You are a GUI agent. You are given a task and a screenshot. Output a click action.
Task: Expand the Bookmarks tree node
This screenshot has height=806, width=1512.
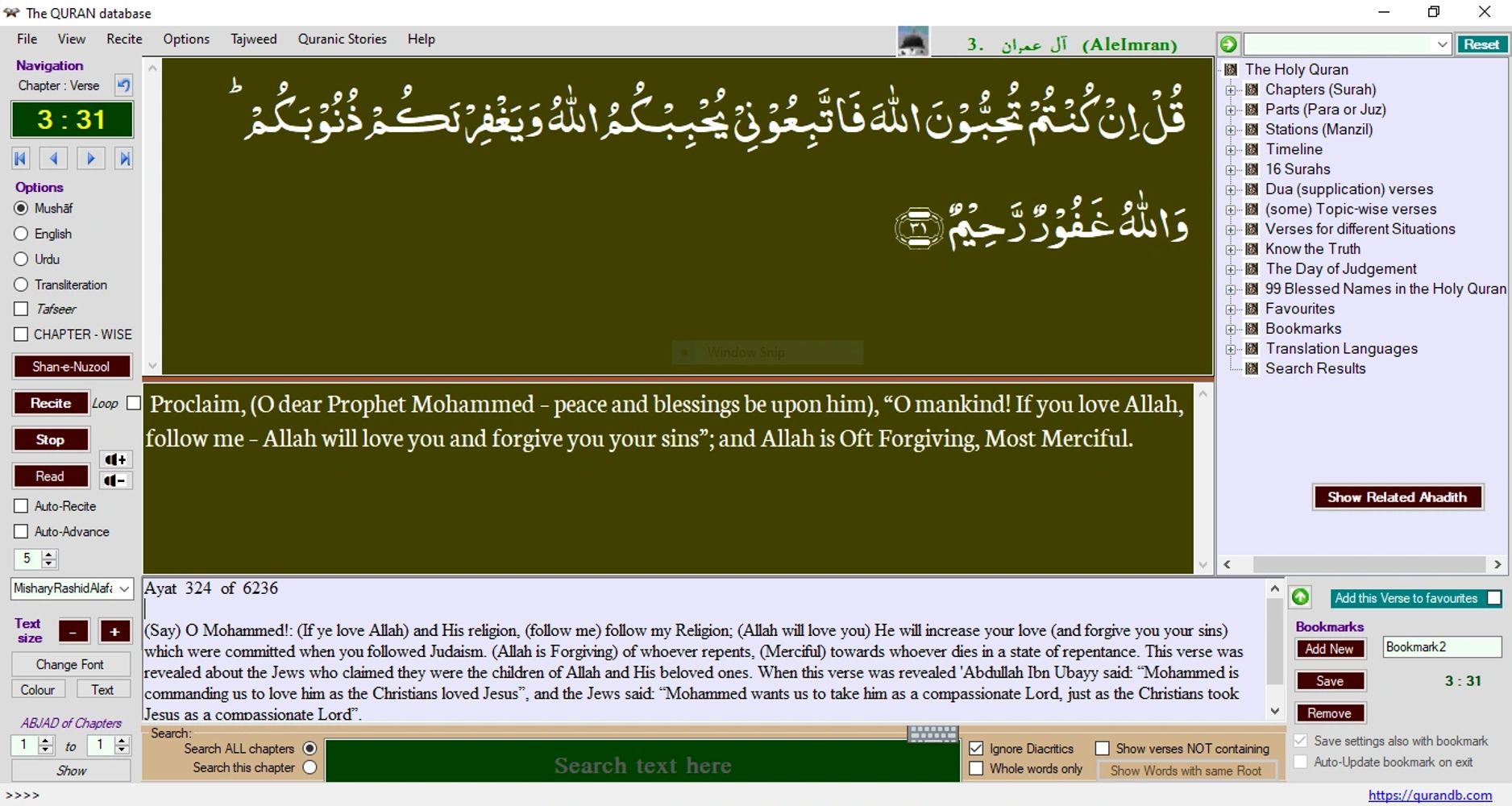point(1231,329)
